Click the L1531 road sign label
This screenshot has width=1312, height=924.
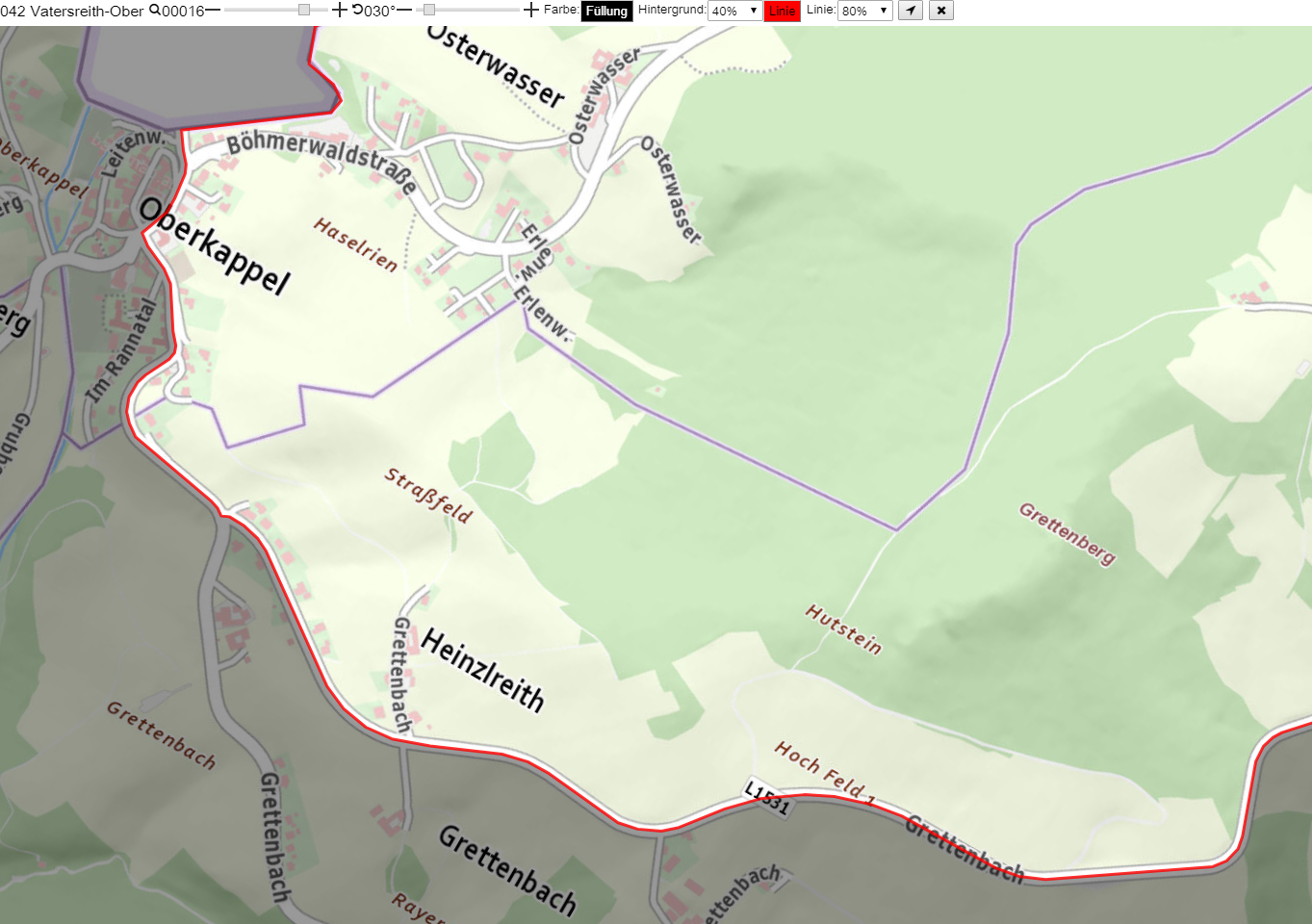tap(768, 797)
